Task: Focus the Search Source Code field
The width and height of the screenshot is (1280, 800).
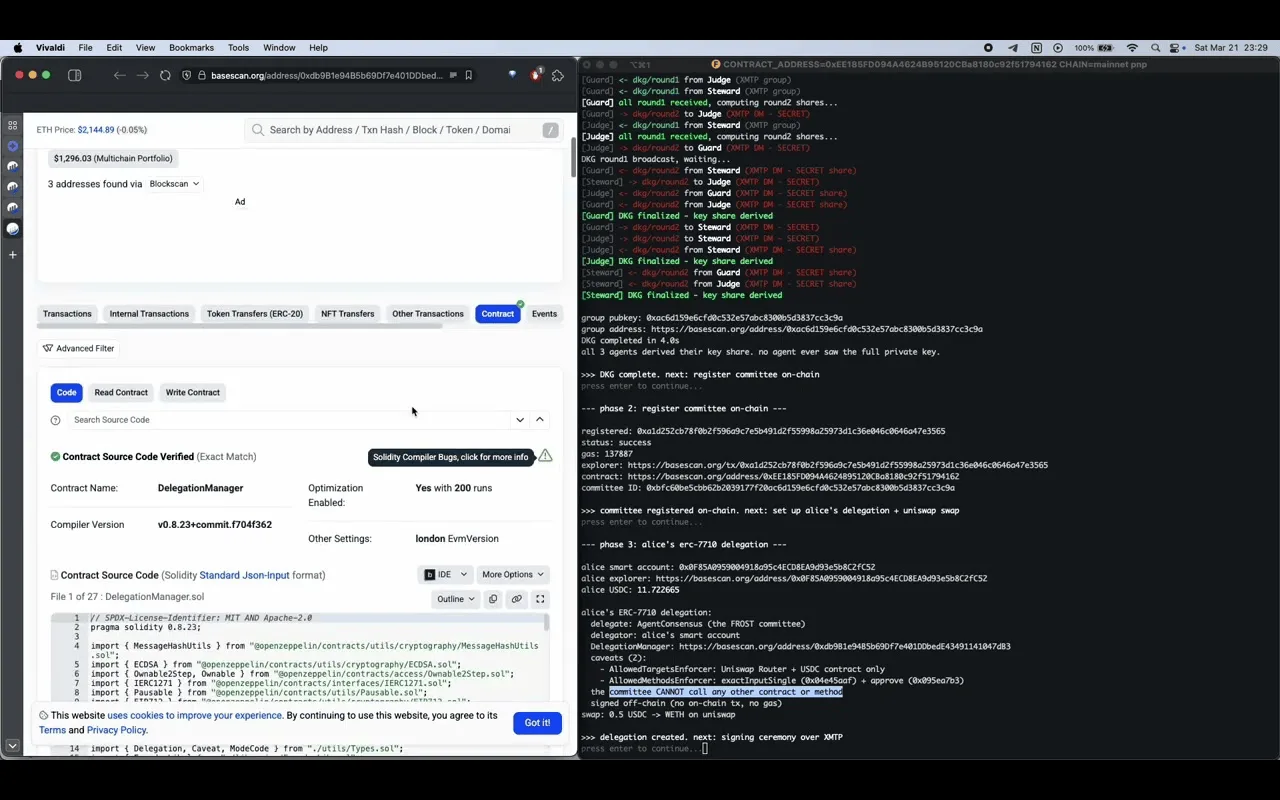Action: click(x=290, y=420)
